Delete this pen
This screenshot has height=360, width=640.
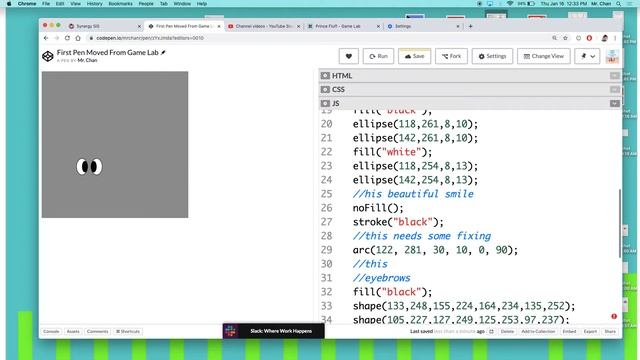click(x=507, y=331)
